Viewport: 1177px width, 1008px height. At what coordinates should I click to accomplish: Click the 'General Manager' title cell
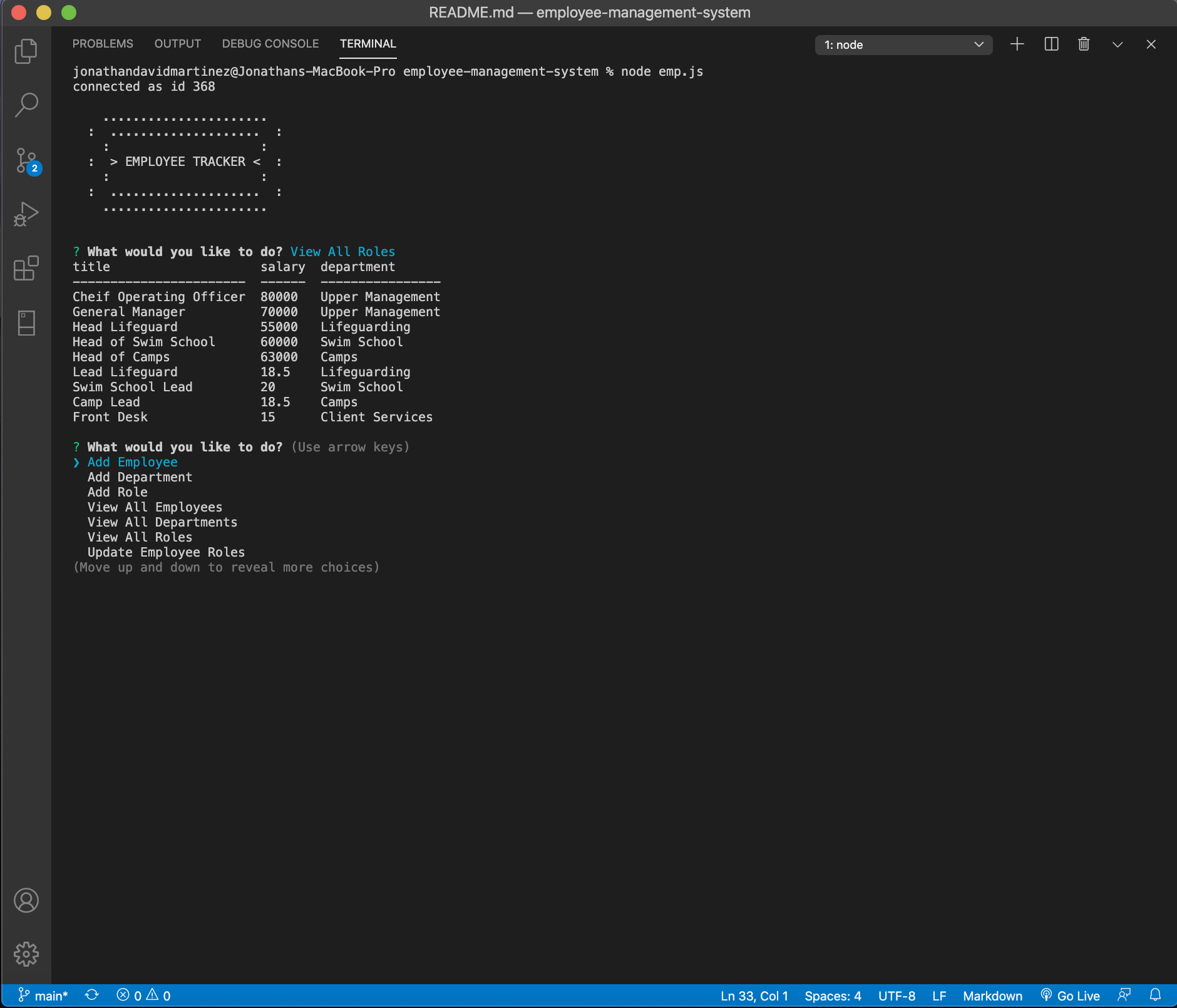(129, 312)
